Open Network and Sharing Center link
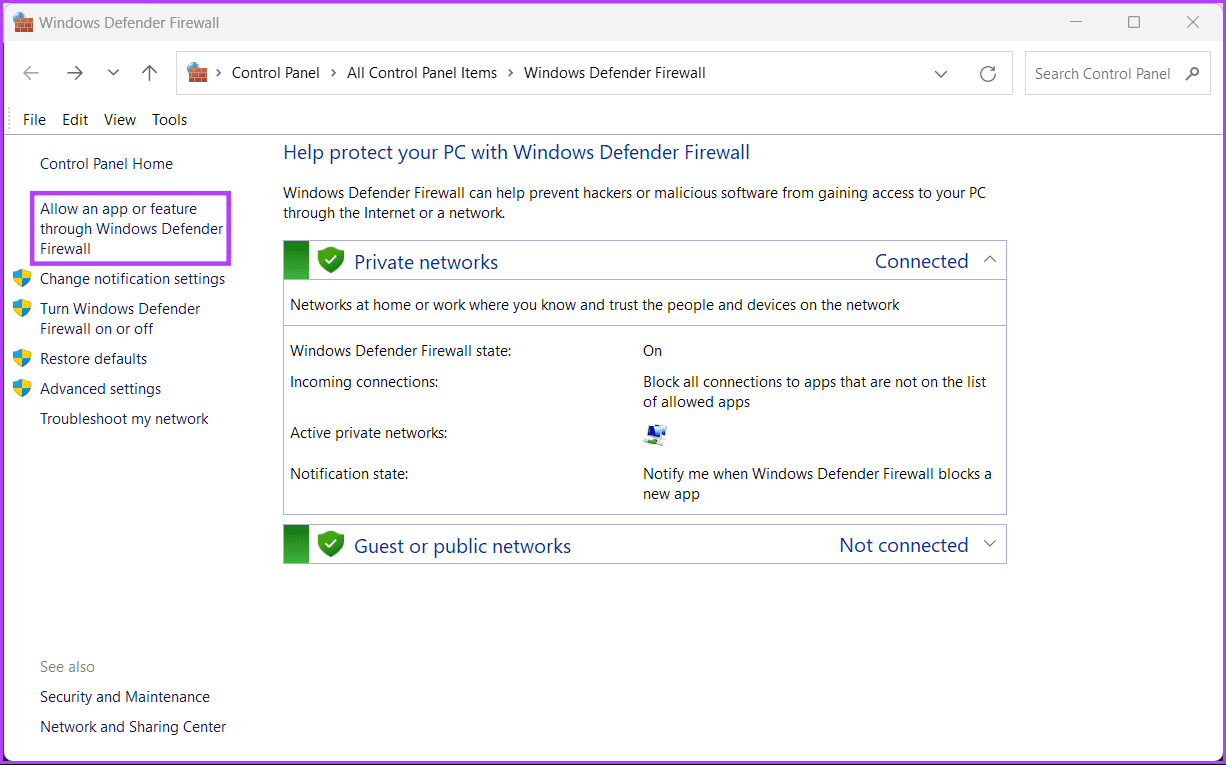 [x=133, y=727]
